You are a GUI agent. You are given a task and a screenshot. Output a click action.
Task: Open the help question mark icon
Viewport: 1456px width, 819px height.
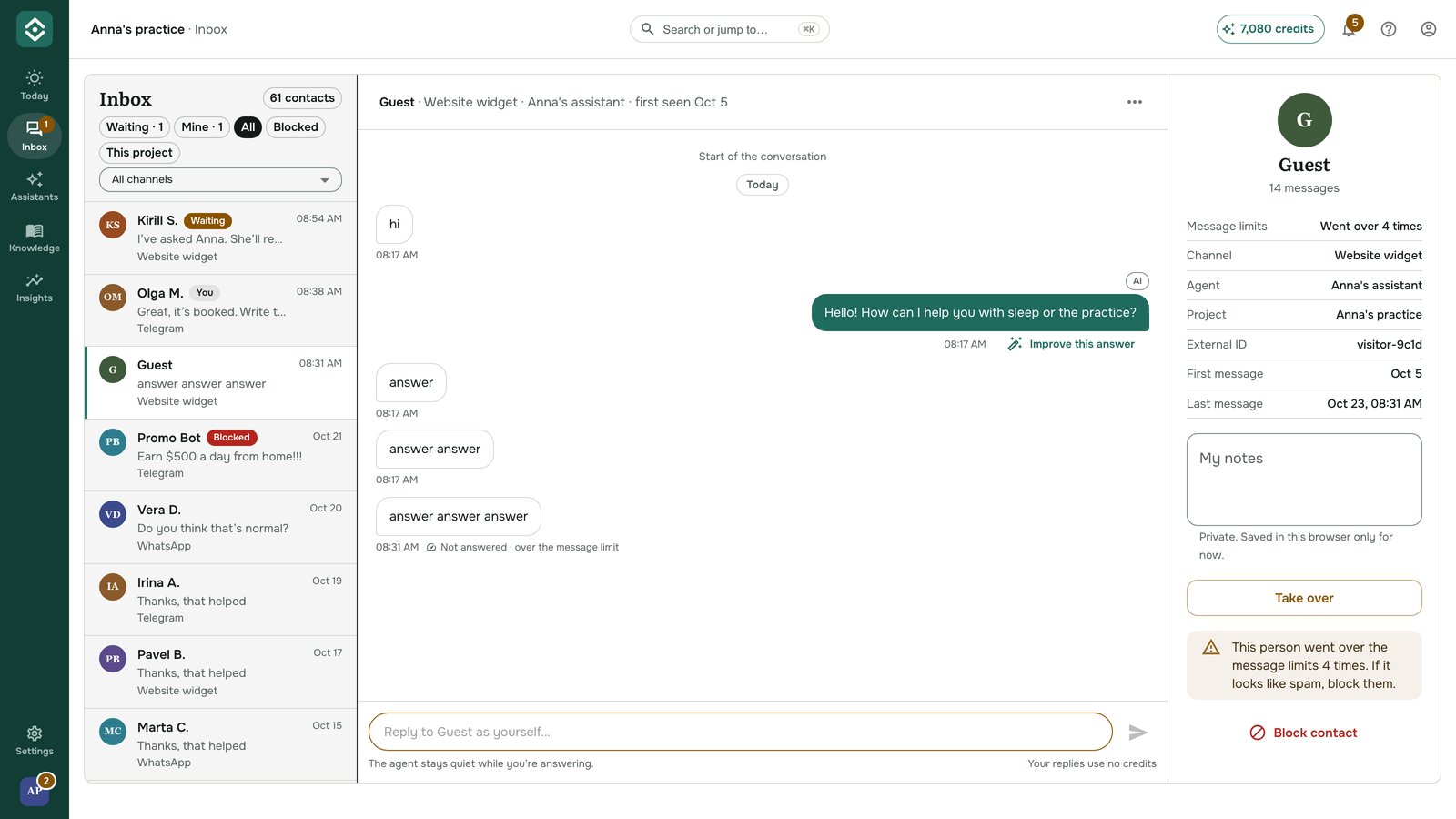pyautogui.click(x=1389, y=29)
